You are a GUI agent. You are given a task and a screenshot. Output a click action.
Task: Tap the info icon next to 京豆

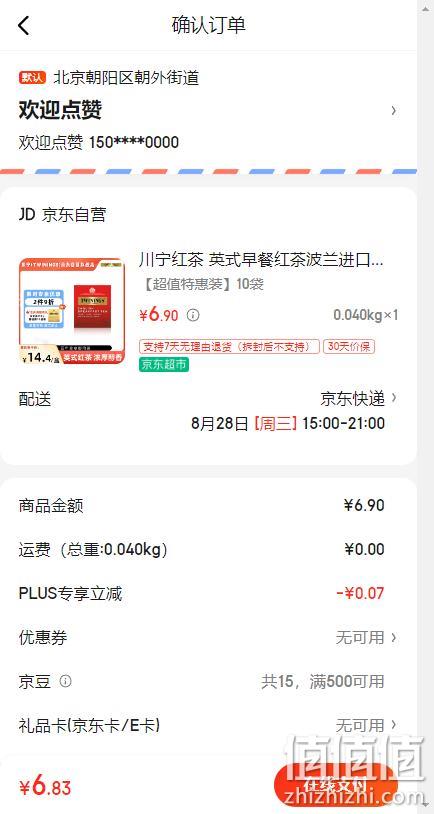point(65,681)
